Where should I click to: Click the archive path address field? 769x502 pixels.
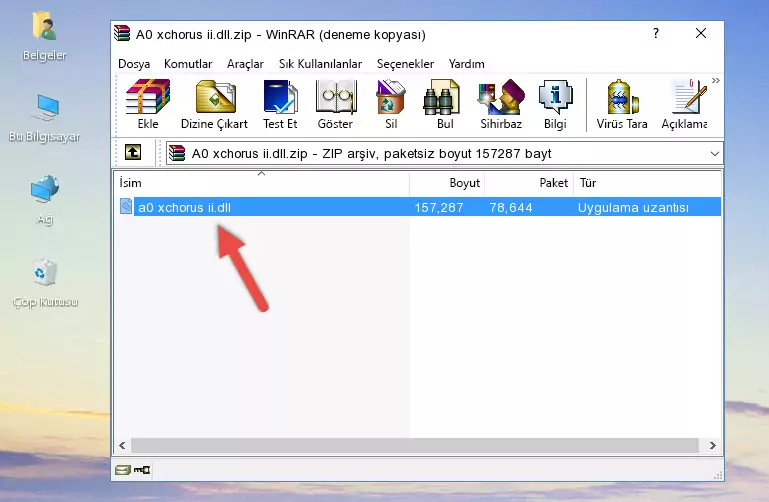[444, 153]
